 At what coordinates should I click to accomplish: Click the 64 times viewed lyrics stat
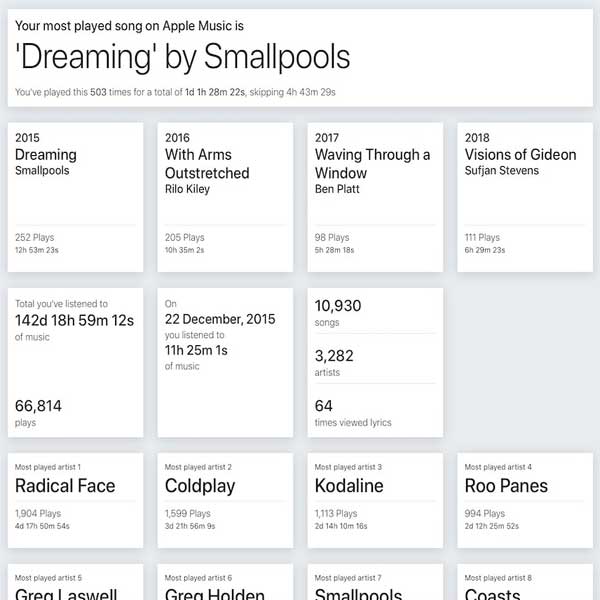tap(353, 413)
